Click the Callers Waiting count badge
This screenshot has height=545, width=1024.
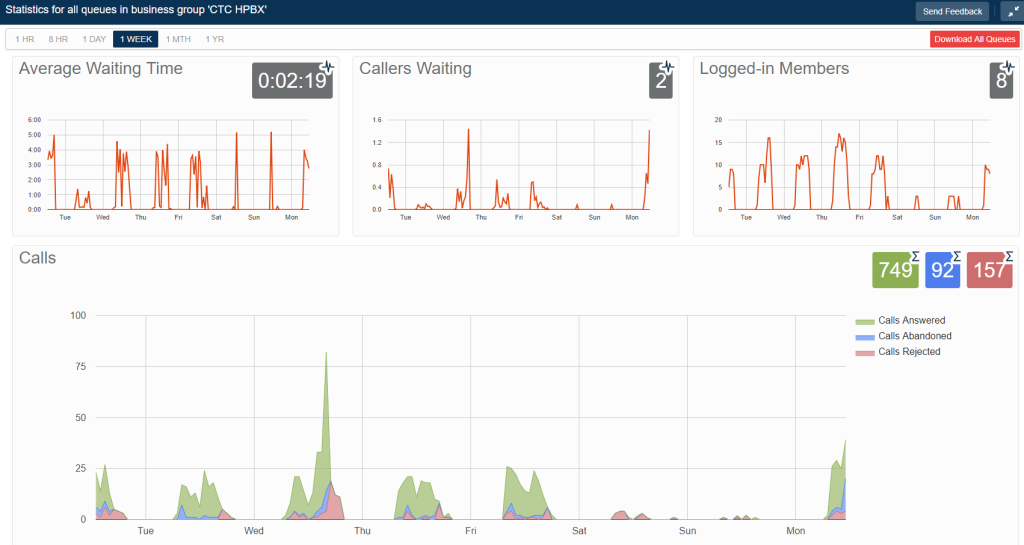pos(660,81)
